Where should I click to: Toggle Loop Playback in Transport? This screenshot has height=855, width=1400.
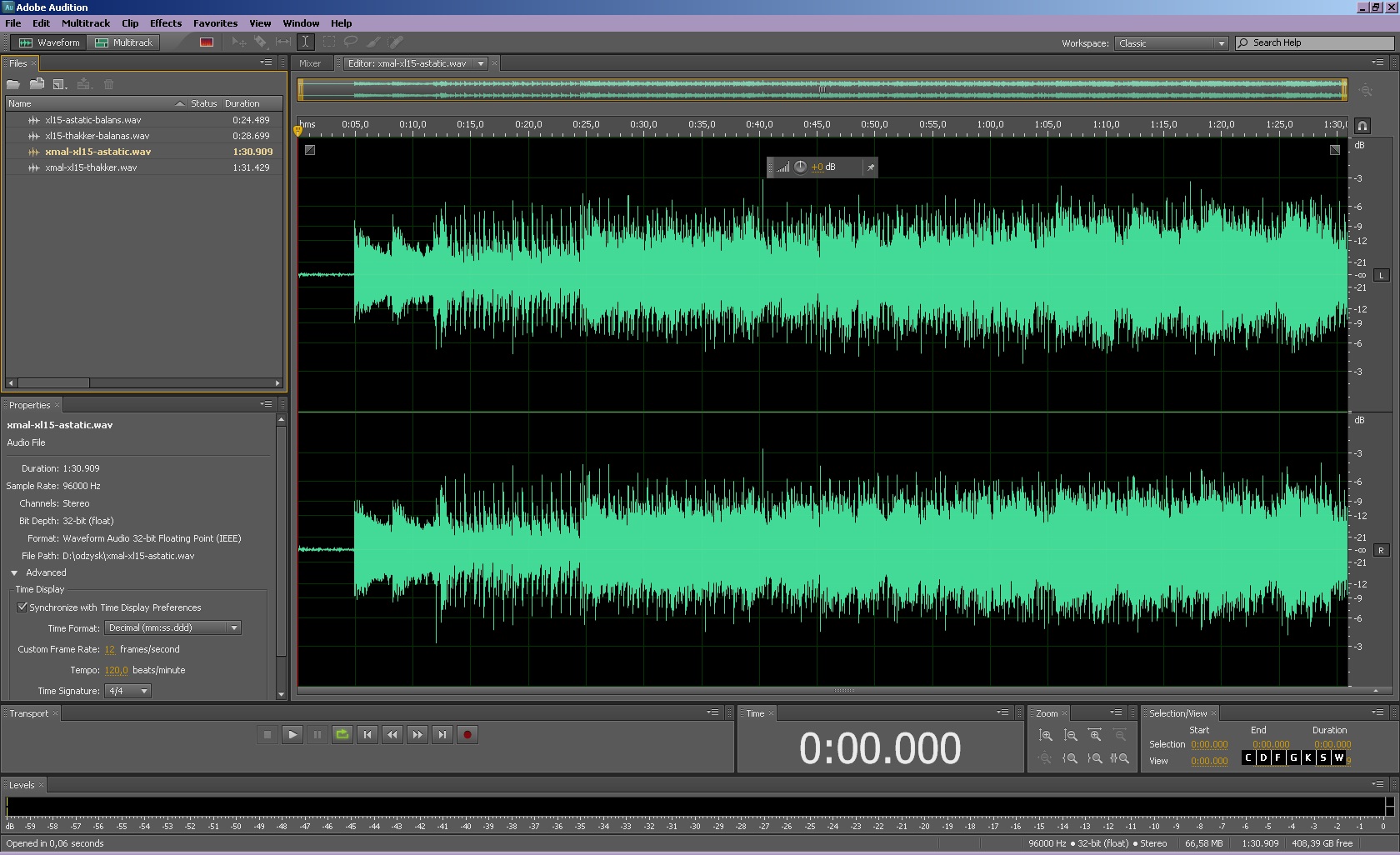(x=342, y=734)
